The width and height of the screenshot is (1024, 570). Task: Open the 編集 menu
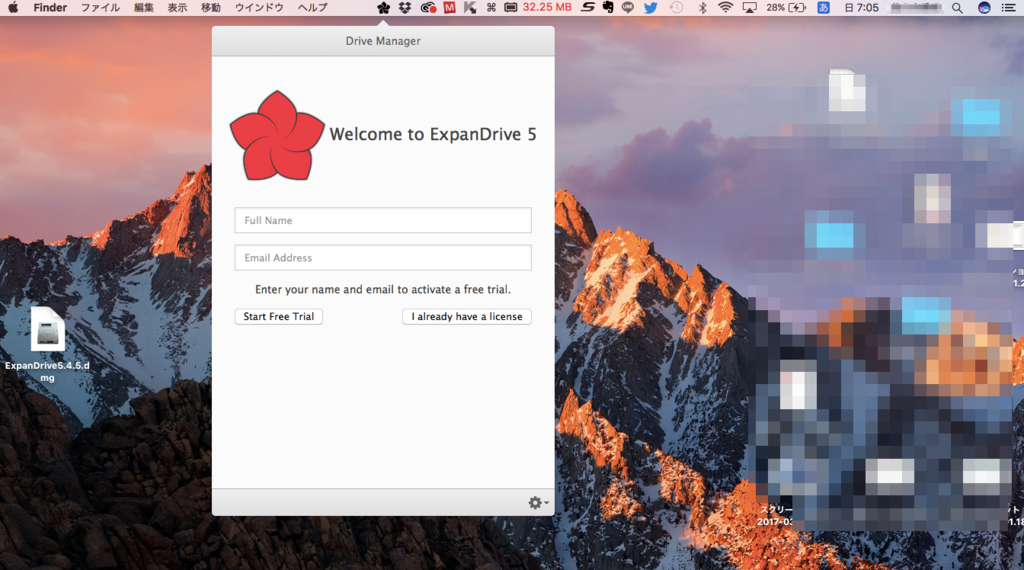pyautogui.click(x=144, y=8)
